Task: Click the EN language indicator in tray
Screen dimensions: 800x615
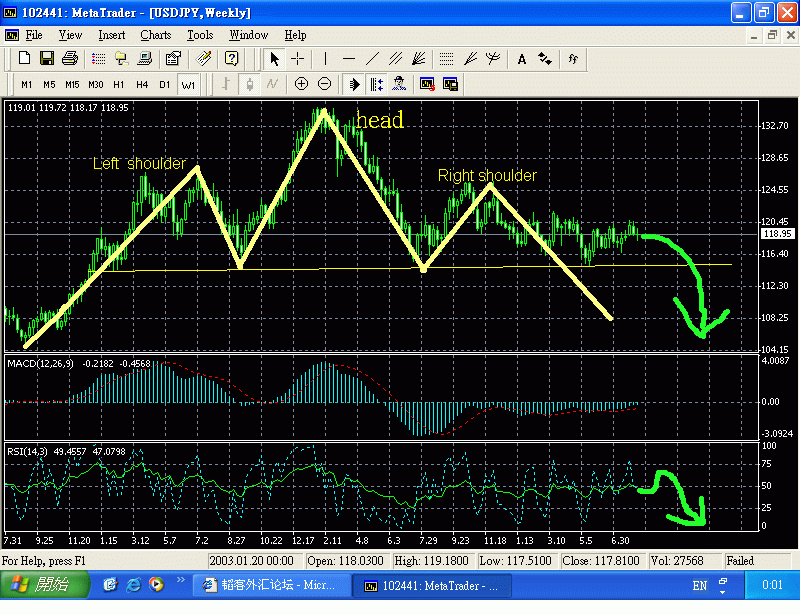Action: point(699,585)
